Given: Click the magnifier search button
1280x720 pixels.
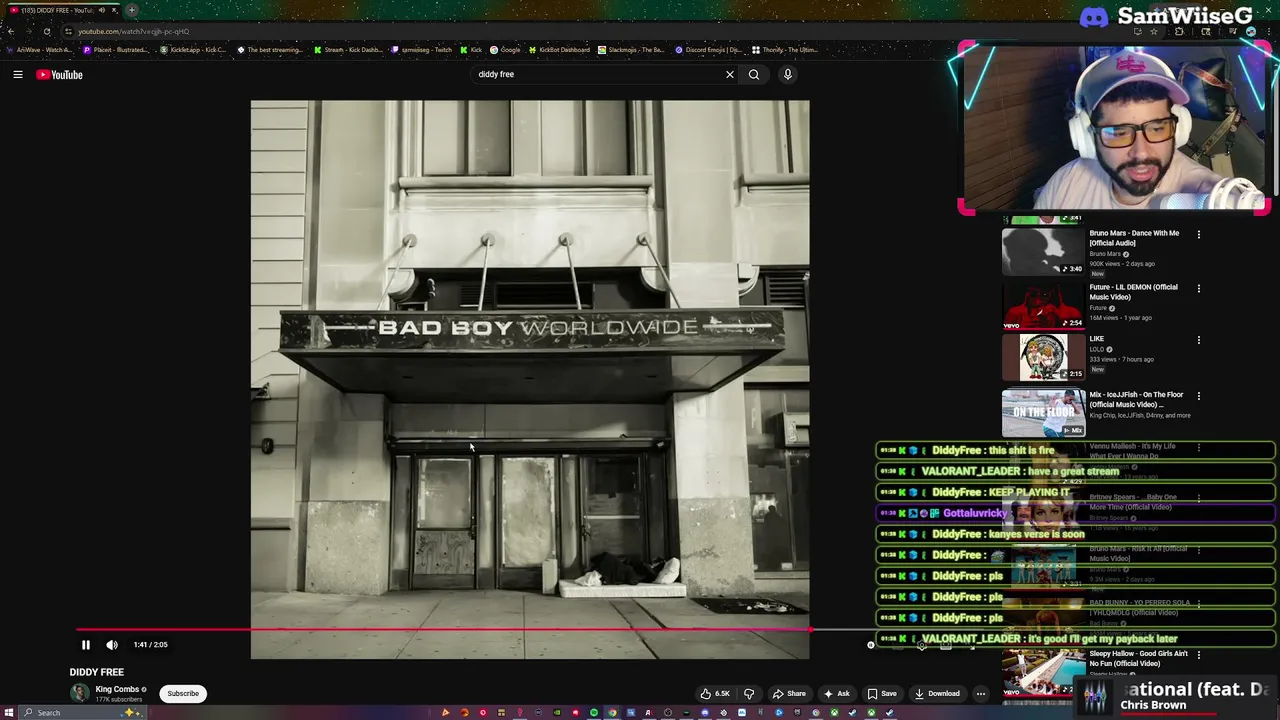Looking at the screenshot, I should (754, 74).
